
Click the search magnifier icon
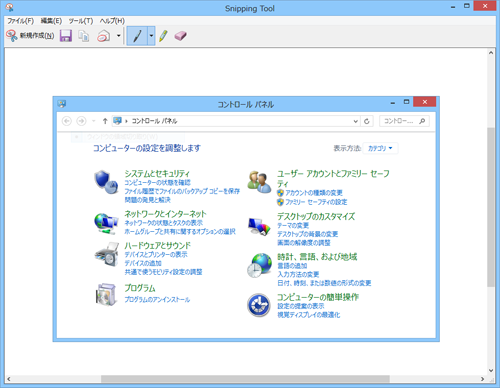click(x=422, y=121)
